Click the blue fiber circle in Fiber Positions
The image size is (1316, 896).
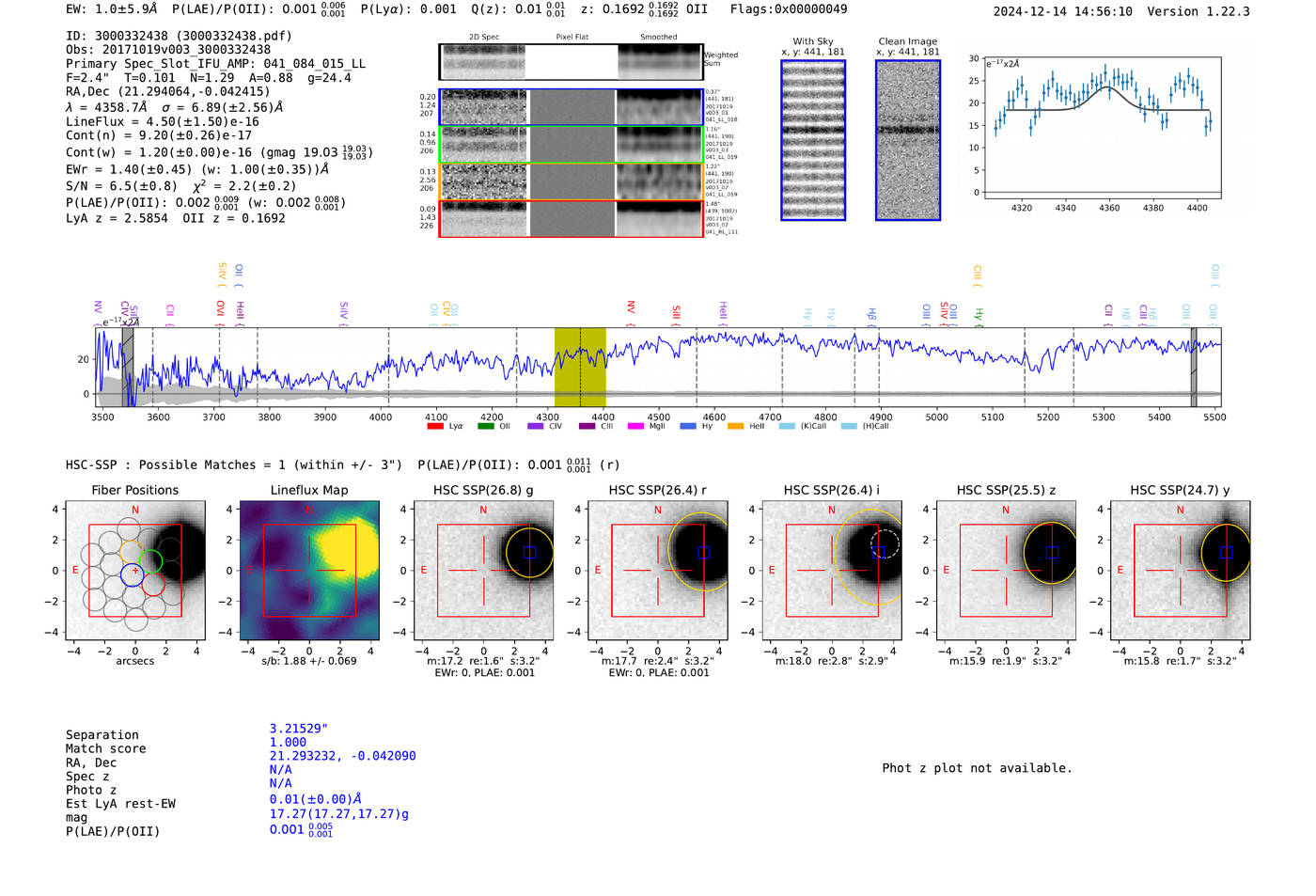(x=132, y=574)
